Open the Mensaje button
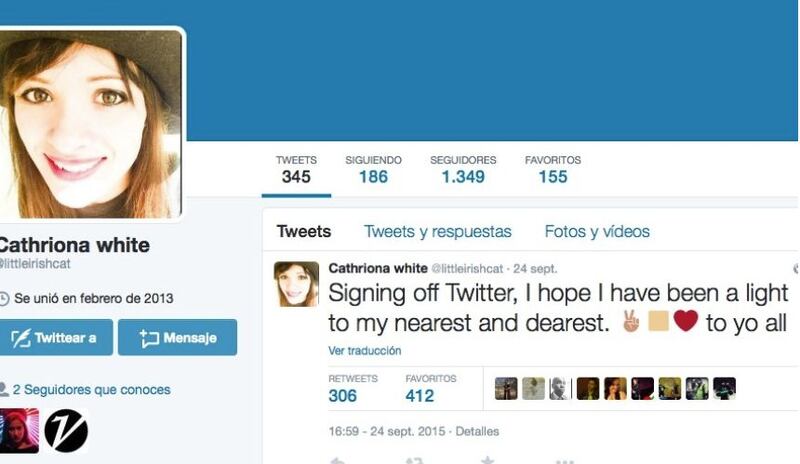 (178, 337)
